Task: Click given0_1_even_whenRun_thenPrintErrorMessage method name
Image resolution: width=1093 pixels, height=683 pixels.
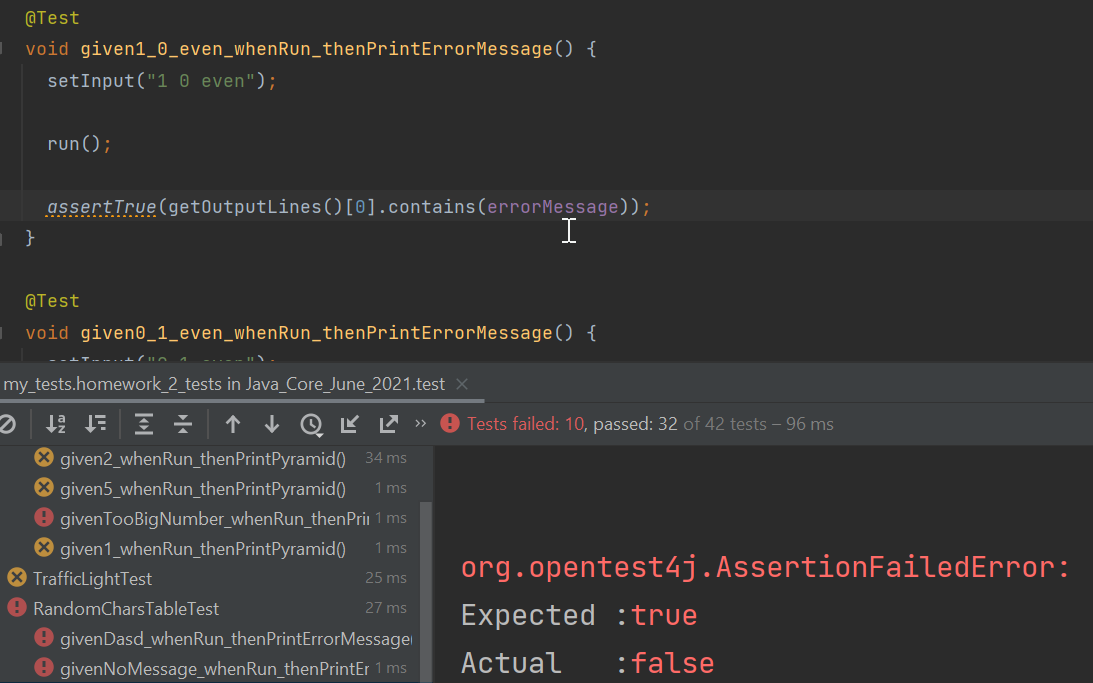Action: coord(316,333)
